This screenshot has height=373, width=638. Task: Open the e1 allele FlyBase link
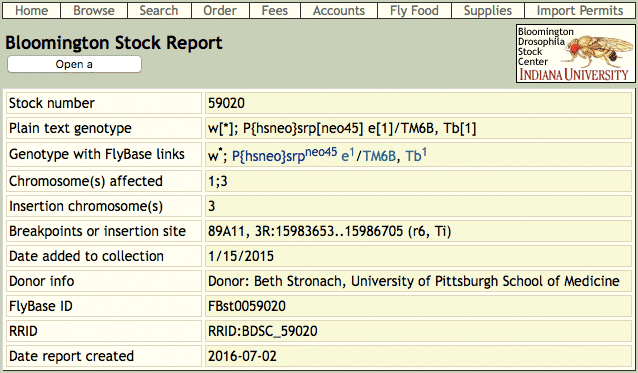coord(347,155)
